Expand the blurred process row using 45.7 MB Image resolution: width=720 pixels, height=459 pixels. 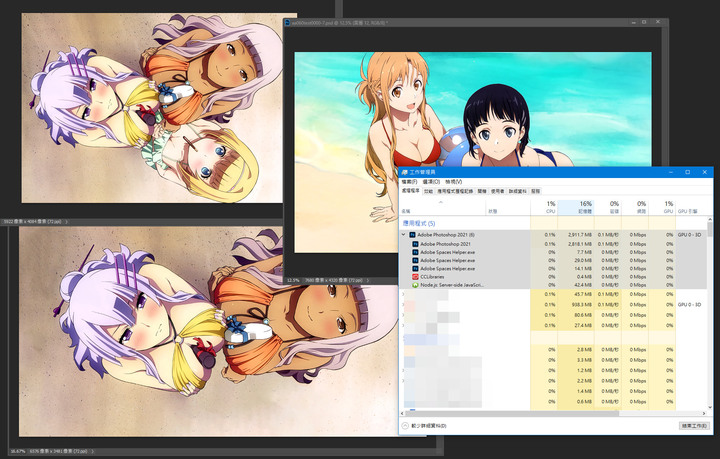click(404, 294)
